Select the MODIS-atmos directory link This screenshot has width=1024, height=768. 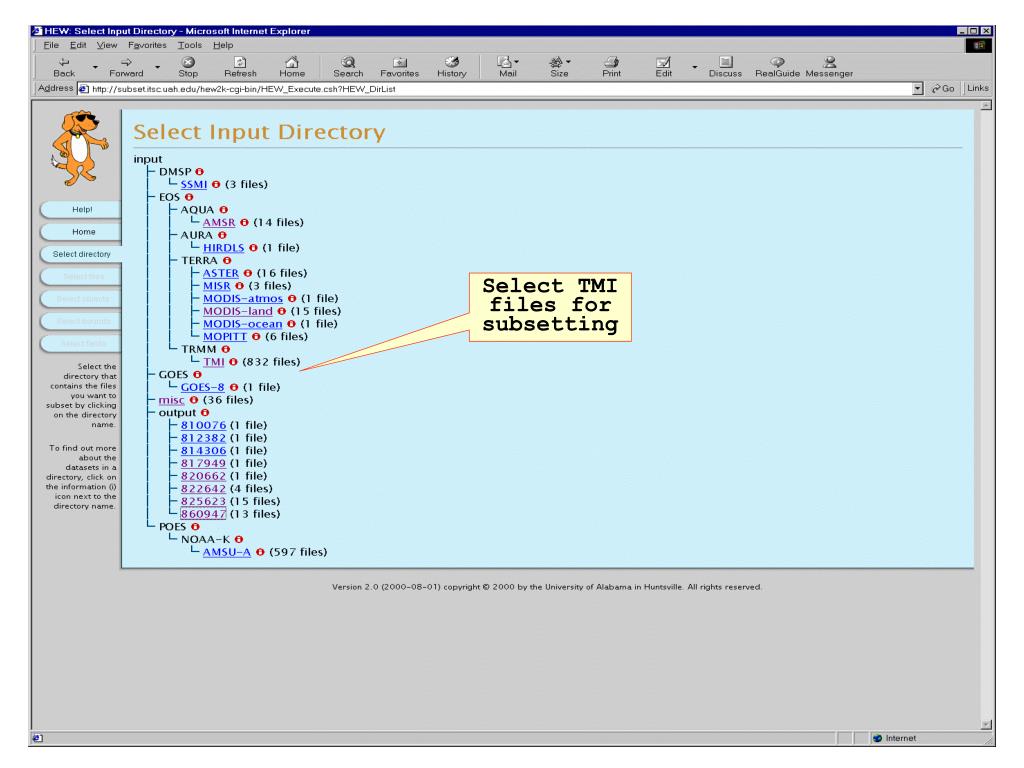242,299
